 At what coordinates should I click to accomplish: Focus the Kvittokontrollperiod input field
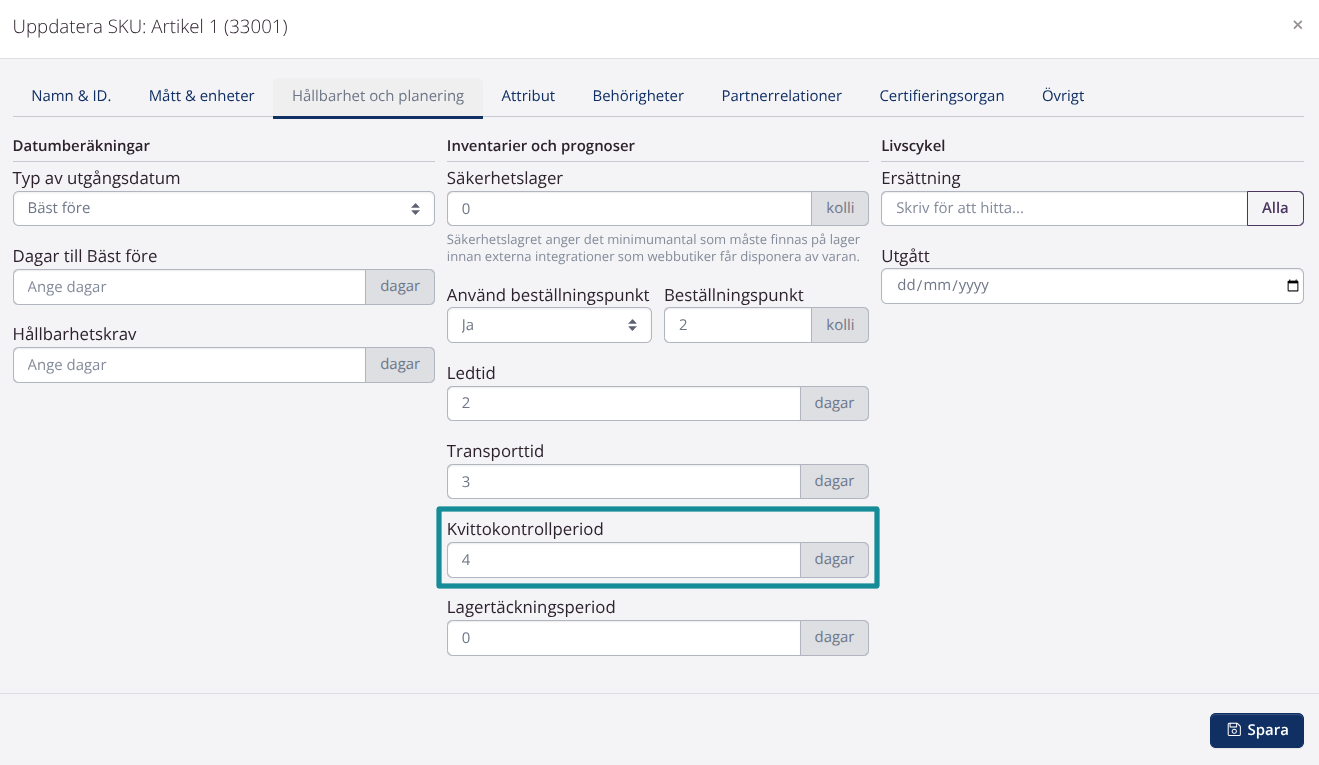coord(624,559)
